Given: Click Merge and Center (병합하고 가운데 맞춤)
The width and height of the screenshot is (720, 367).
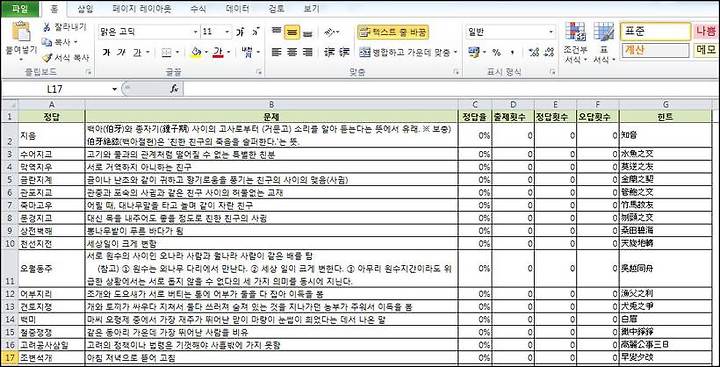Looking at the screenshot, I should 405,52.
